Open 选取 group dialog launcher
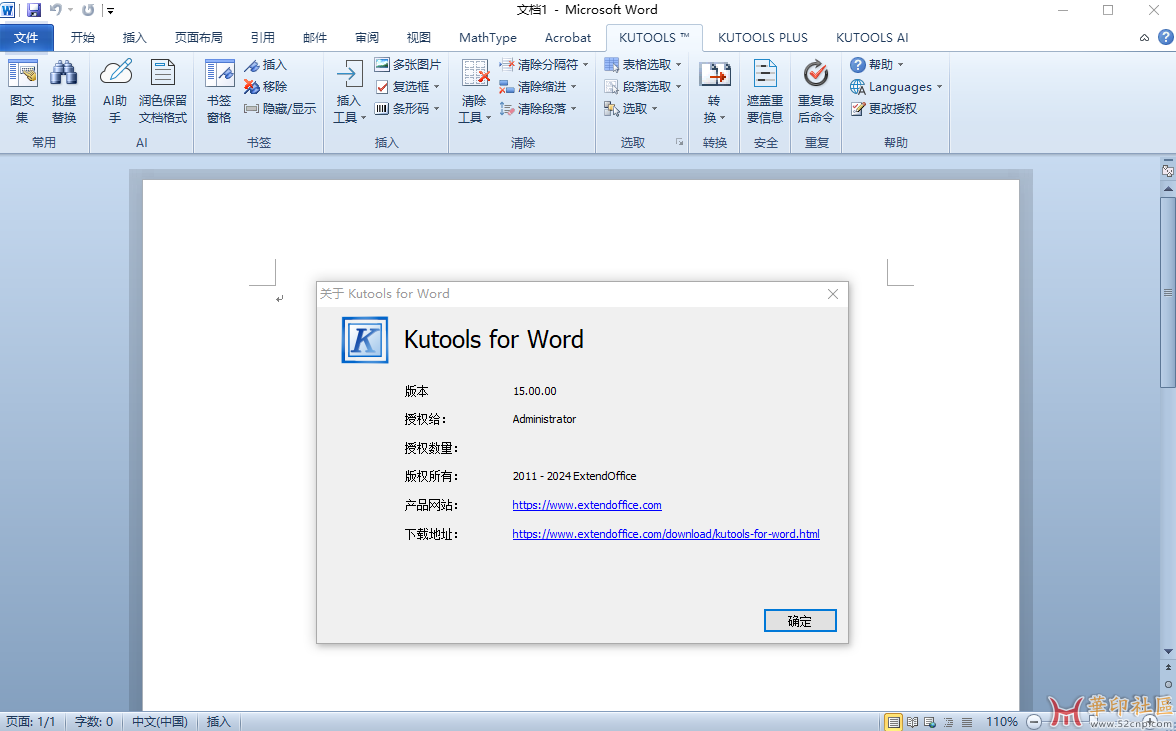Viewport: 1176px width, 731px height. coord(680,142)
